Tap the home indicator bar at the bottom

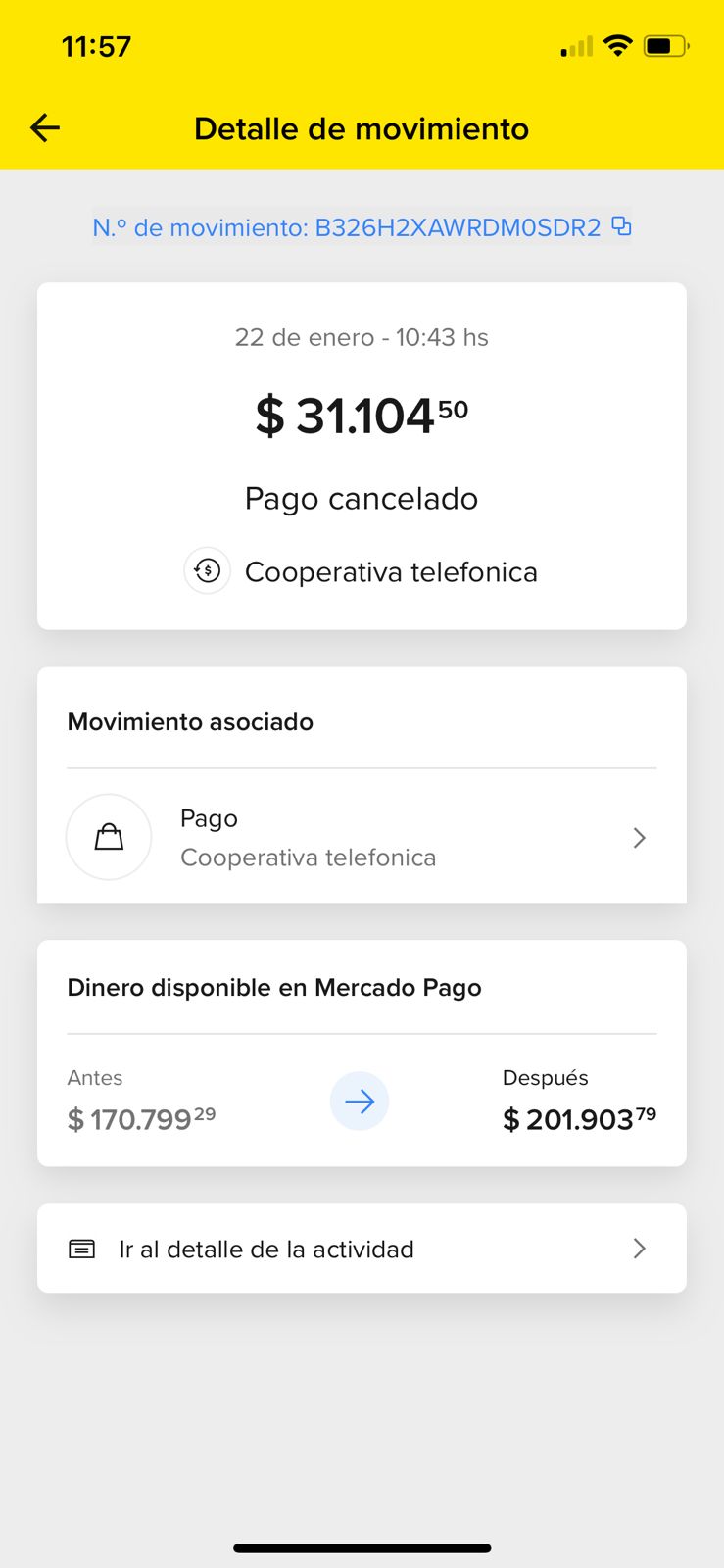[x=362, y=1548]
